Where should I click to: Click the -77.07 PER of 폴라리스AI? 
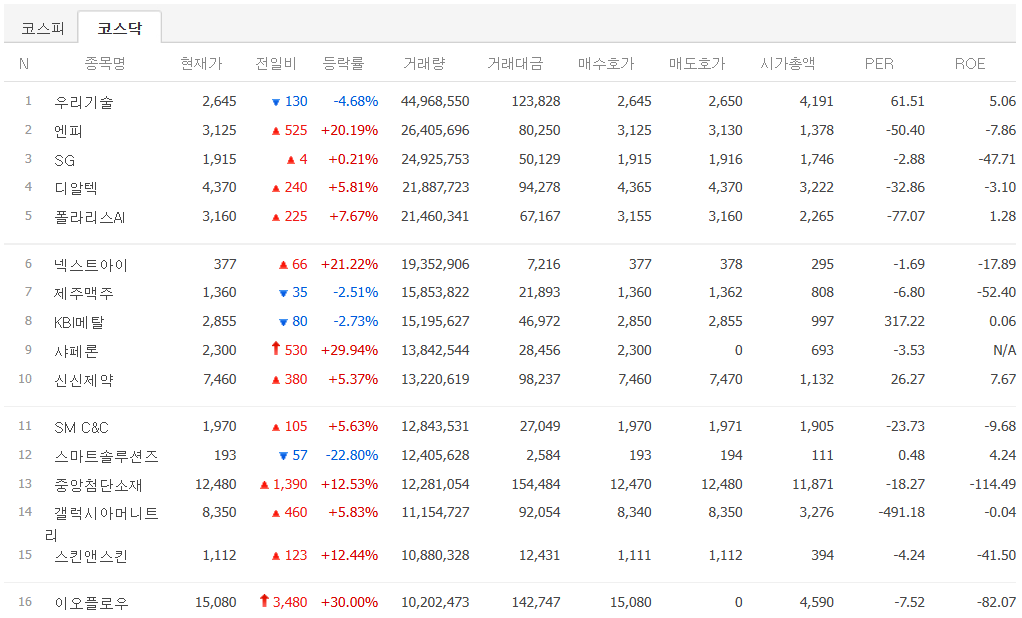905,216
